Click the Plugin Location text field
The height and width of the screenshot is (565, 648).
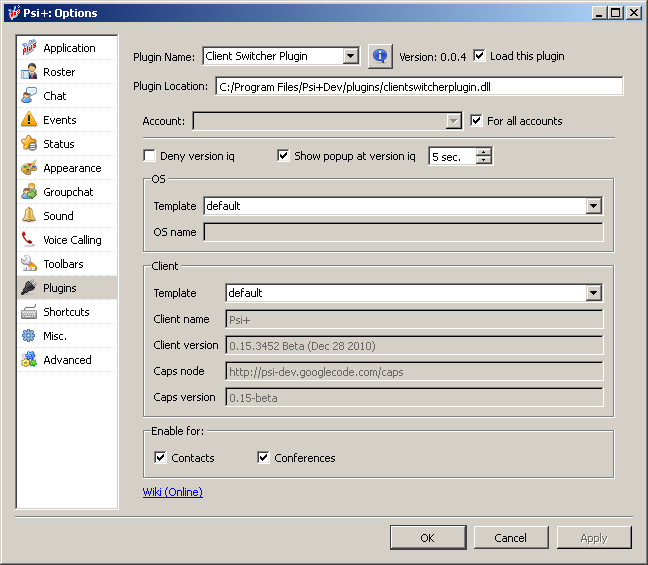pyautogui.click(x=419, y=86)
